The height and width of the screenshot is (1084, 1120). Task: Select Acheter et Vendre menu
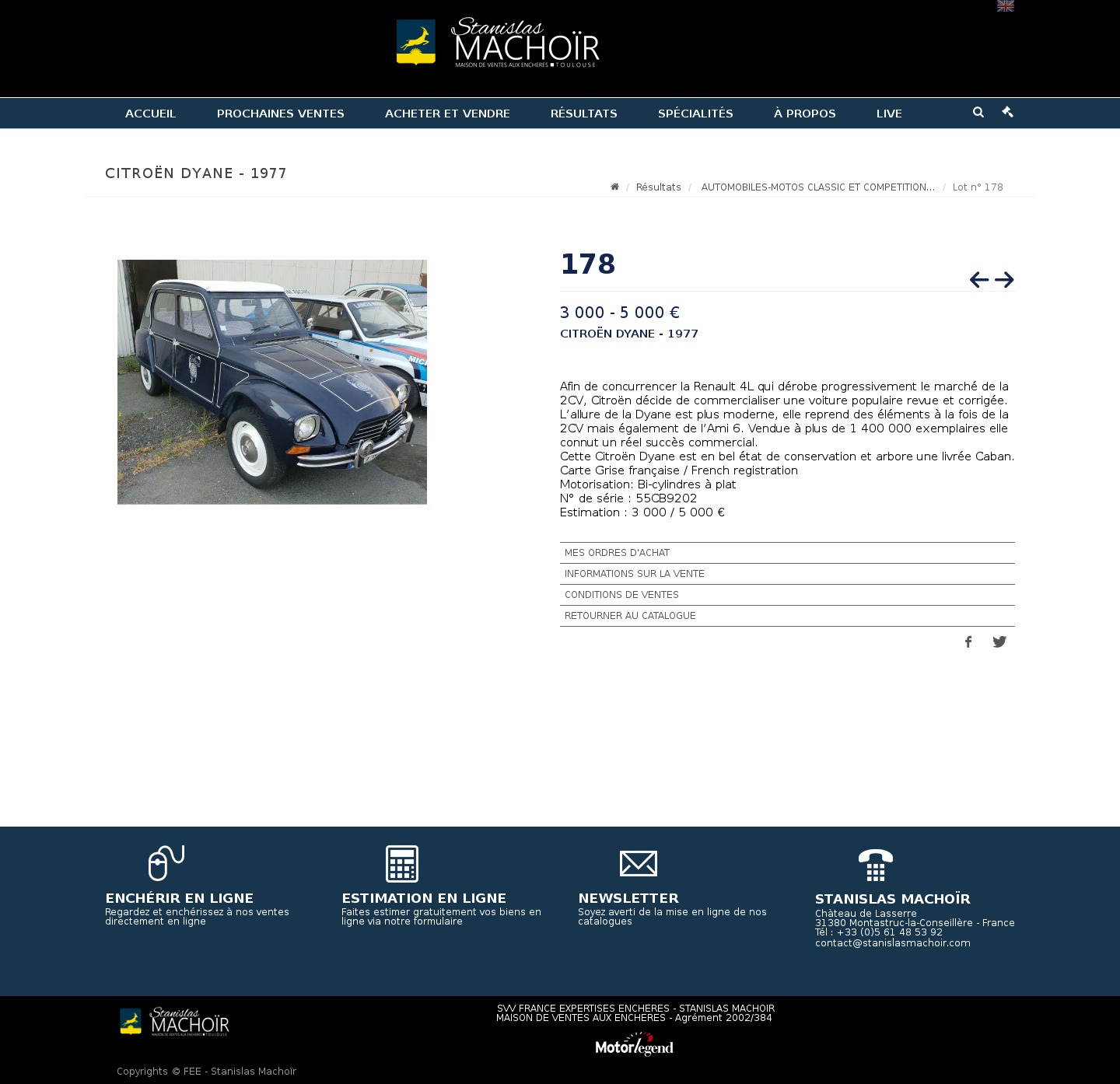click(447, 114)
